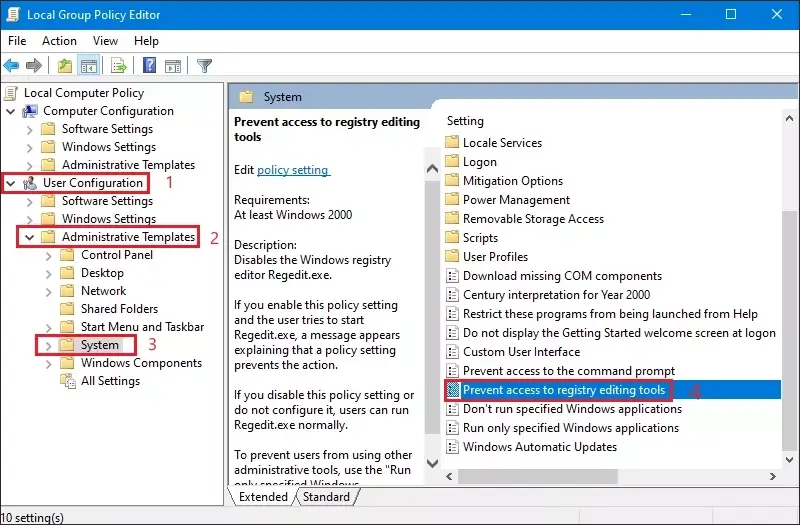This screenshot has width=800, height=525.
Task: Click the settings list vertical scroll down arrow
Action: click(789, 459)
